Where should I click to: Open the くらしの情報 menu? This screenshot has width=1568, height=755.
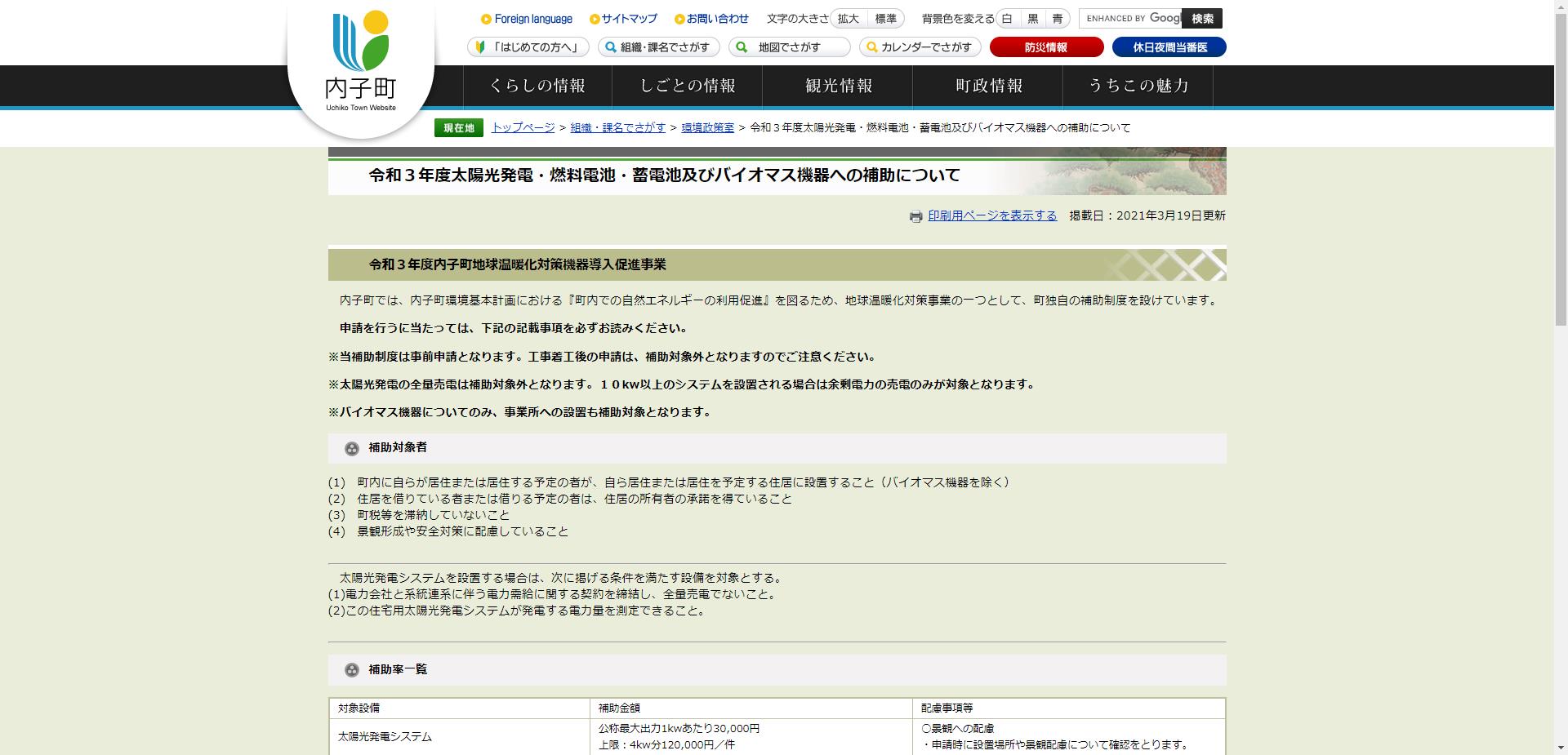[x=539, y=86]
